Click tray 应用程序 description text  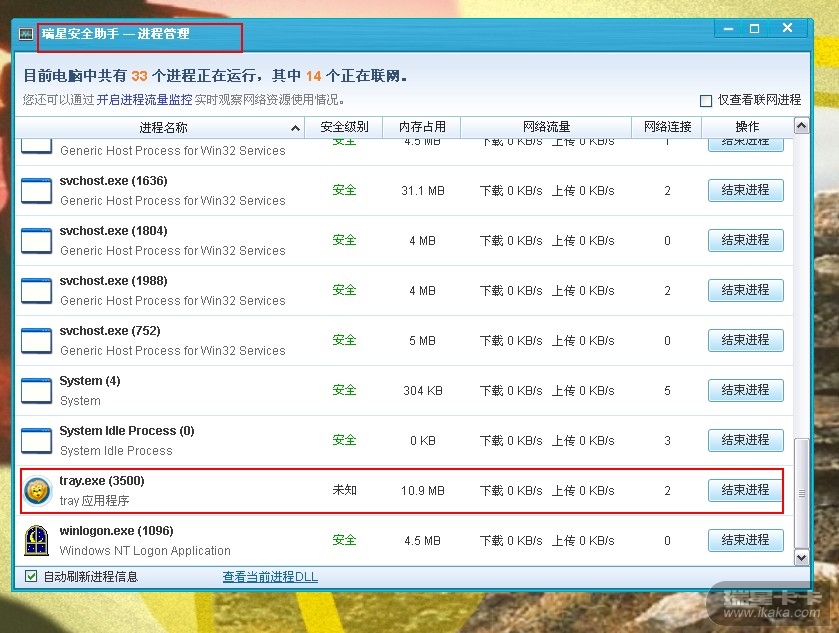(x=94, y=501)
